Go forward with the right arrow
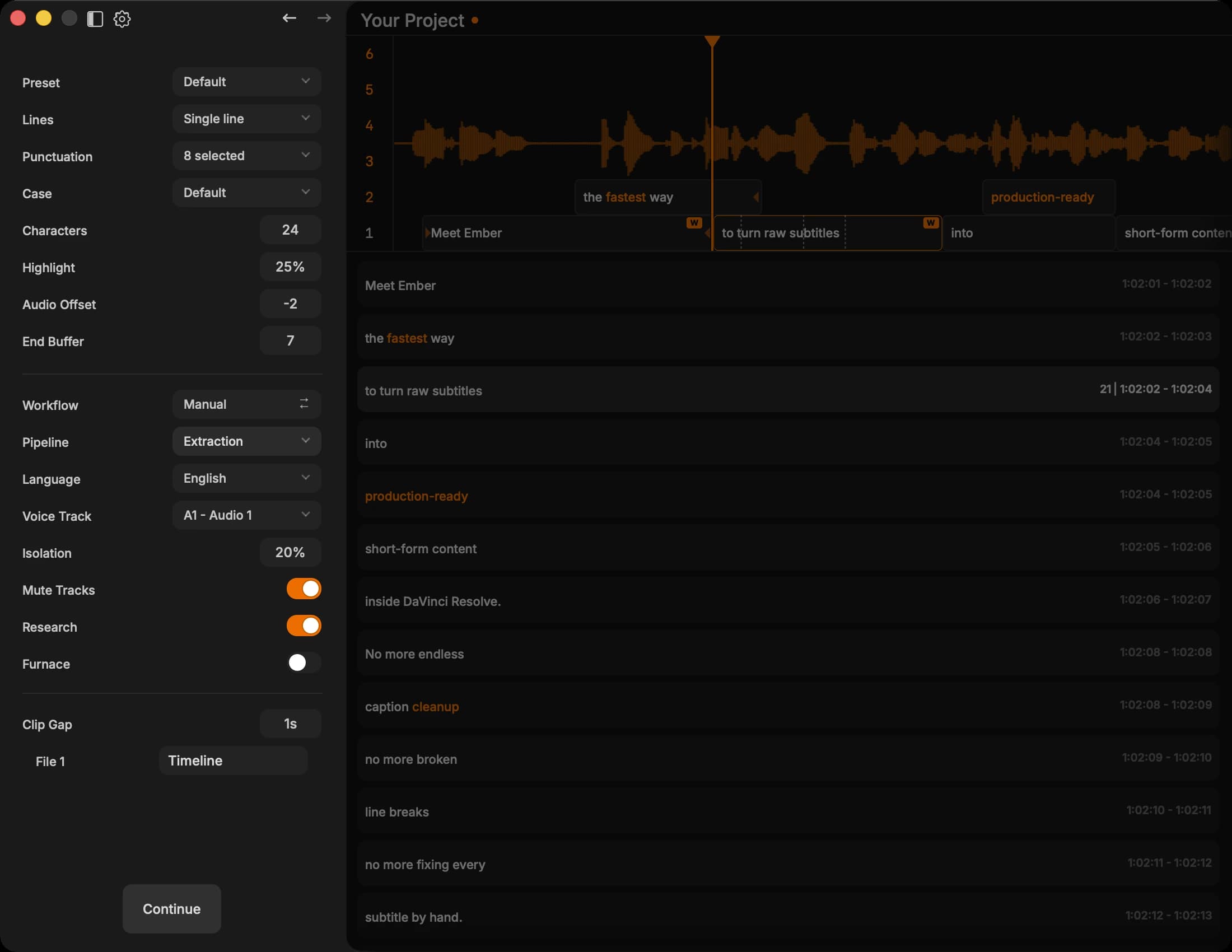 click(x=324, y=18)
